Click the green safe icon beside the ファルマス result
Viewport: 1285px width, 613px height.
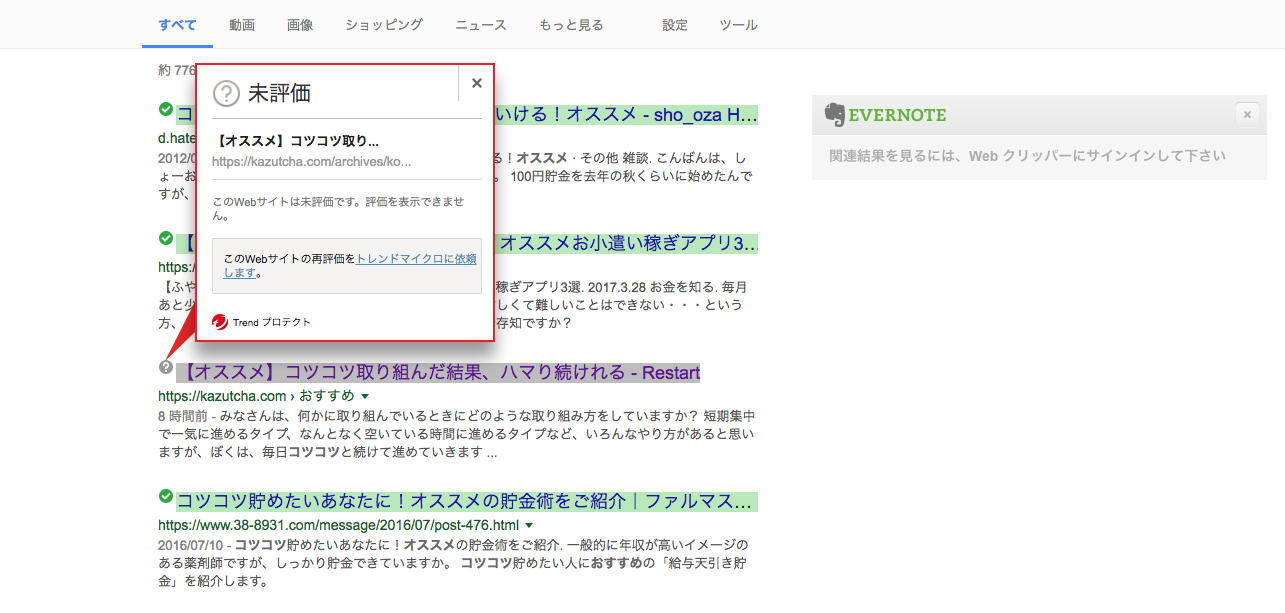pyautogui.click(x=166, y=495)
